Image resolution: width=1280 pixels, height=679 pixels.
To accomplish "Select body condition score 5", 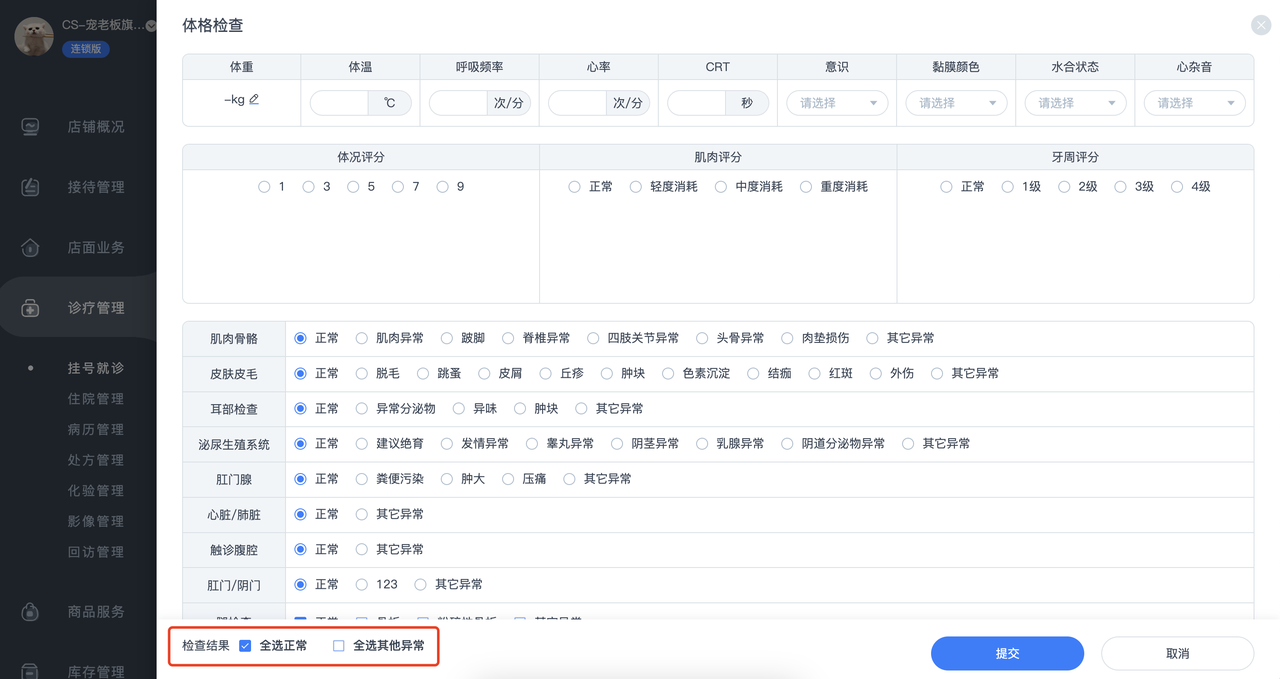I will click(353, 187).
